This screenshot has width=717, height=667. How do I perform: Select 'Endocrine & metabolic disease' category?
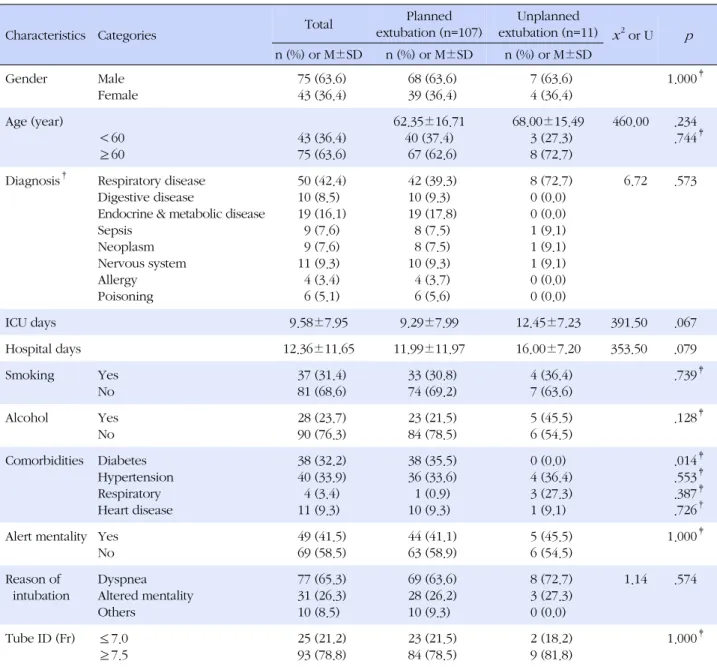click(181, 214)
